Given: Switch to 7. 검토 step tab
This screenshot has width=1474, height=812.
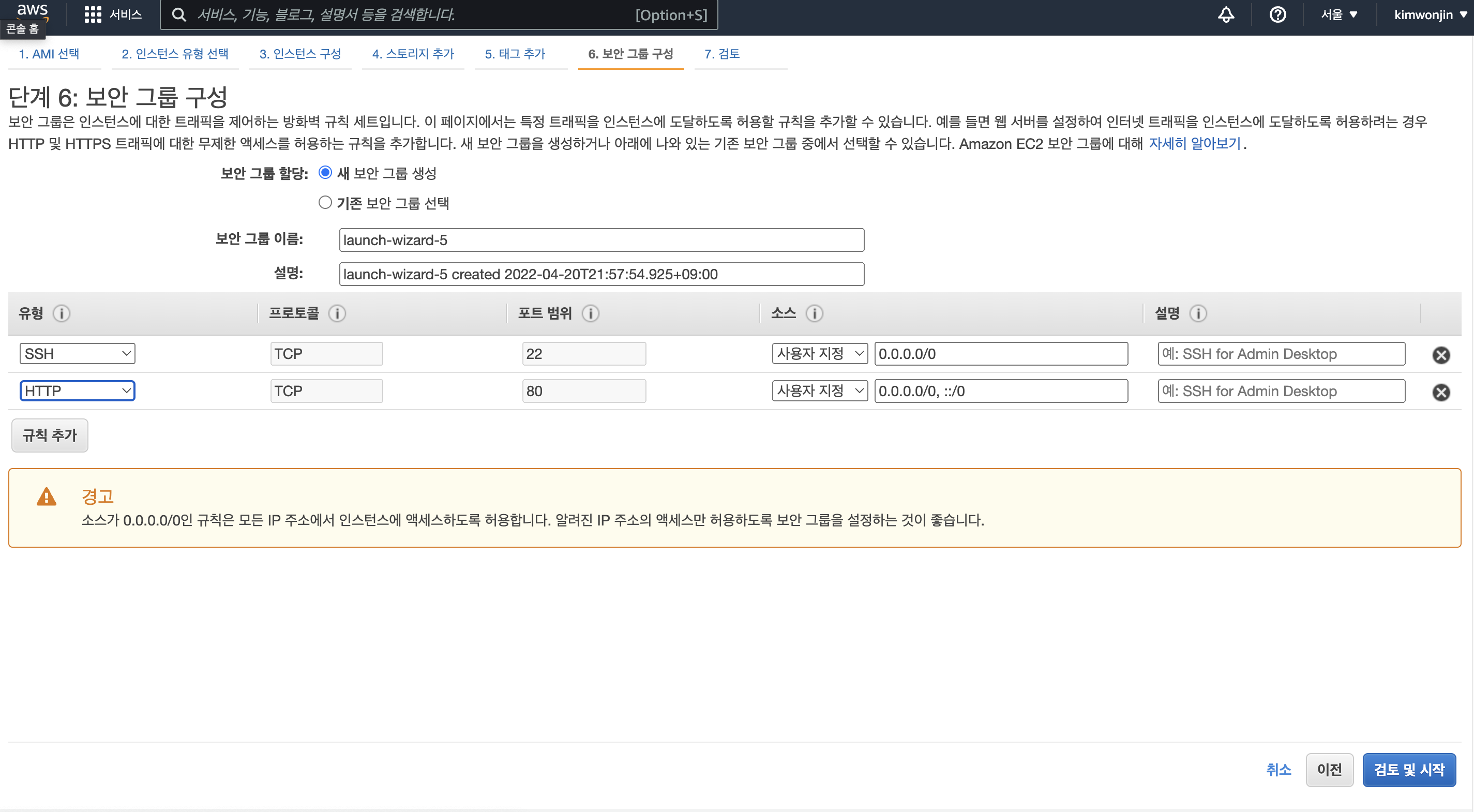Looking at the screenshot, I should click(x=721, y=54).
